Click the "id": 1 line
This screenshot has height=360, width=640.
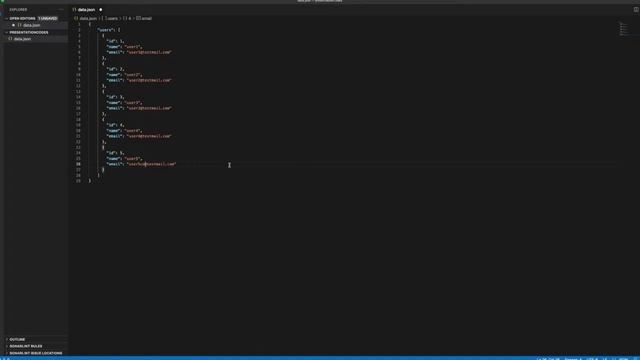[116, 41]
